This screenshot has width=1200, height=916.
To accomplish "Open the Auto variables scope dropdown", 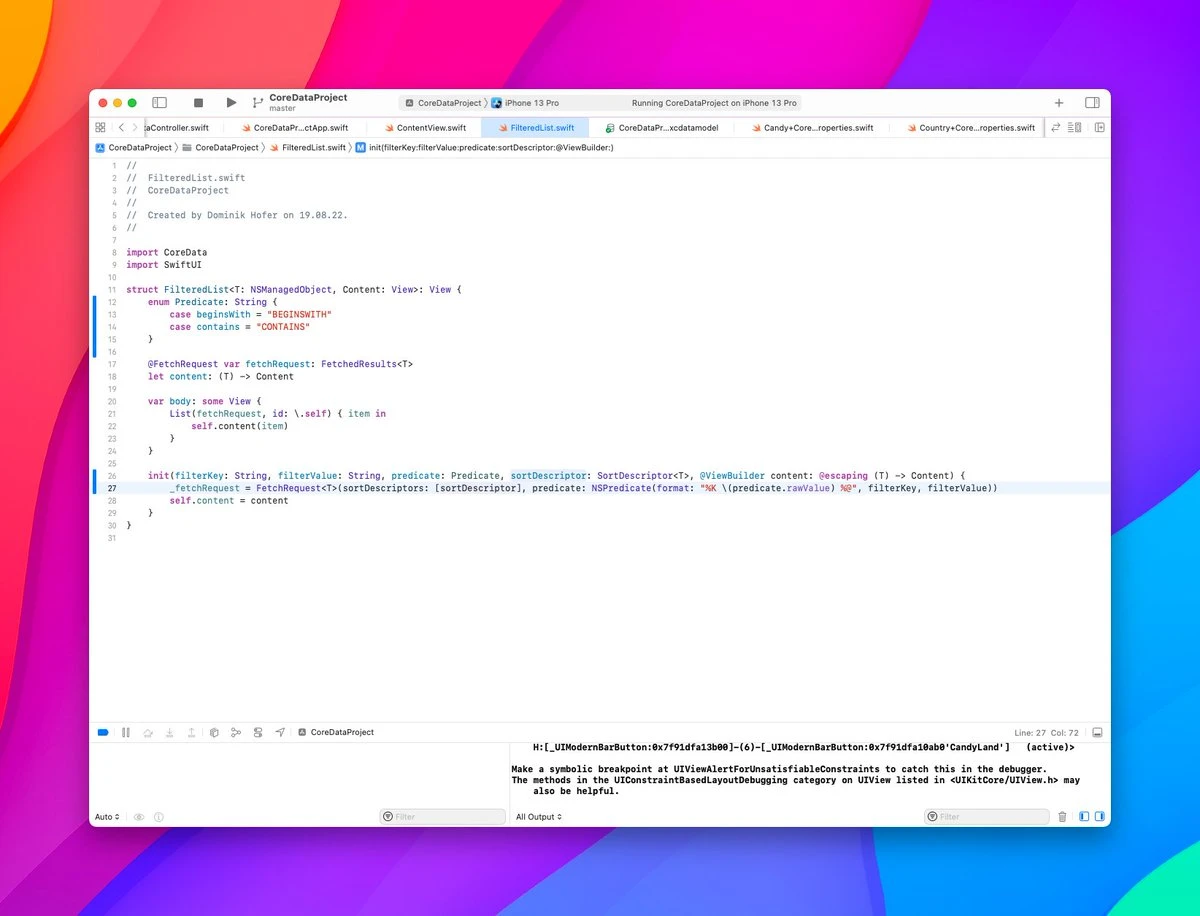I will pyautogui.click(x=107, y=817).
